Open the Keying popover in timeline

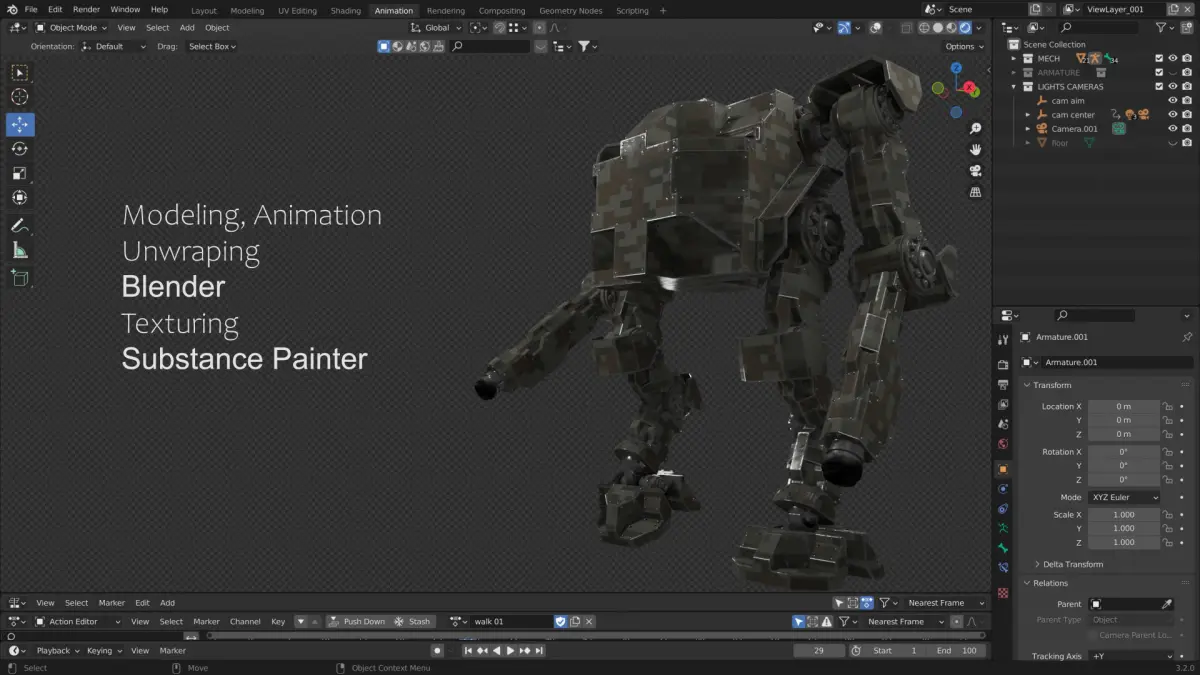point(103,650)
